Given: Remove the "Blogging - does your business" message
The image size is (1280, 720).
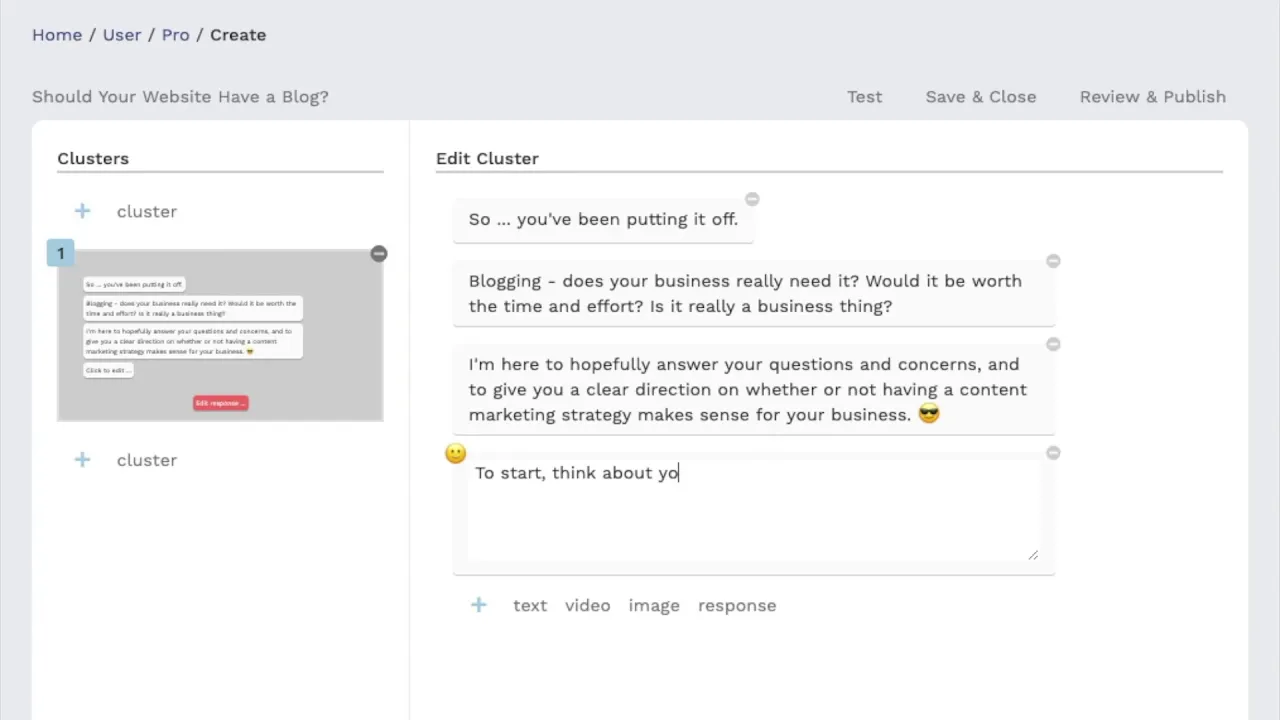Looking at the screenshot, I should pos(1053,261).
